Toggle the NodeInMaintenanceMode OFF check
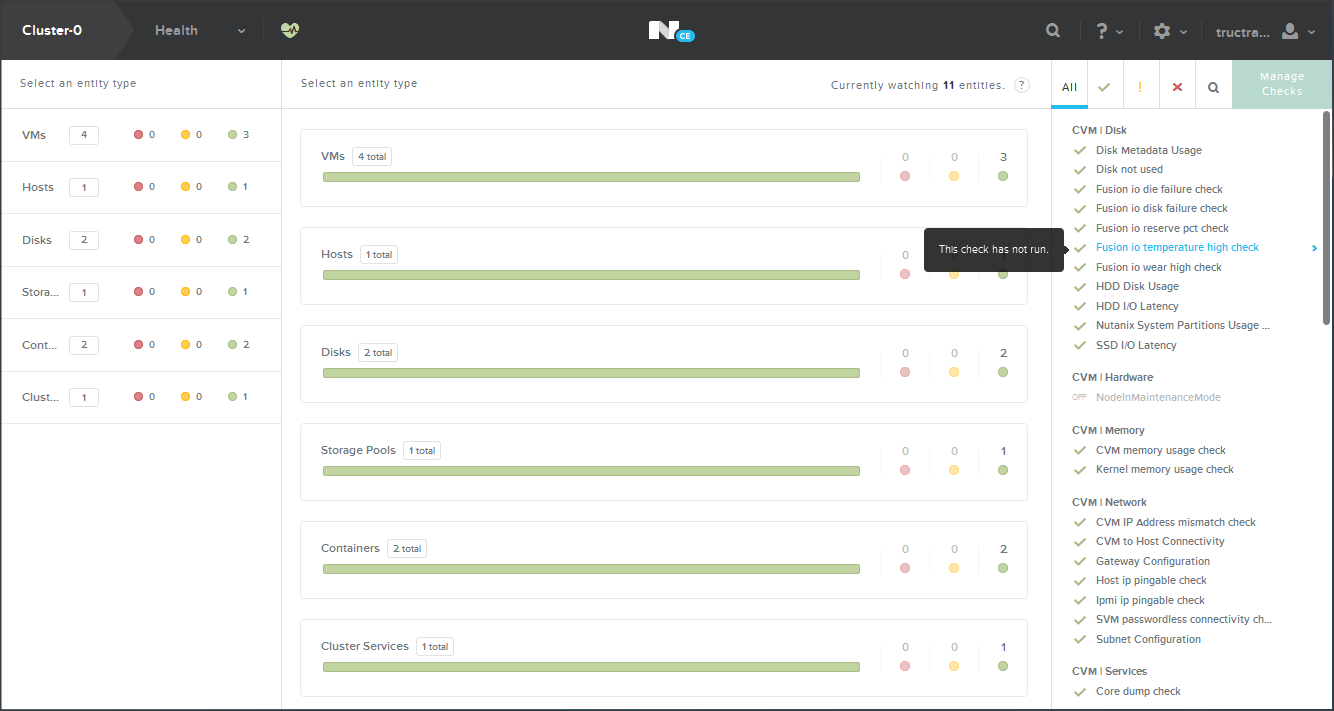1334x711 pixels. tap(1079, 397)
